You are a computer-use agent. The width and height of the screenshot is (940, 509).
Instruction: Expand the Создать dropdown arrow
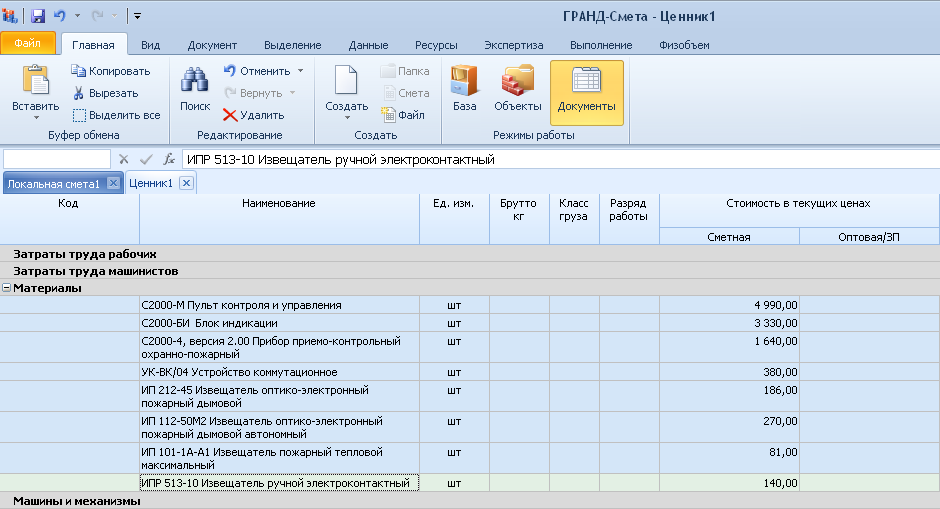click(347, 118)
